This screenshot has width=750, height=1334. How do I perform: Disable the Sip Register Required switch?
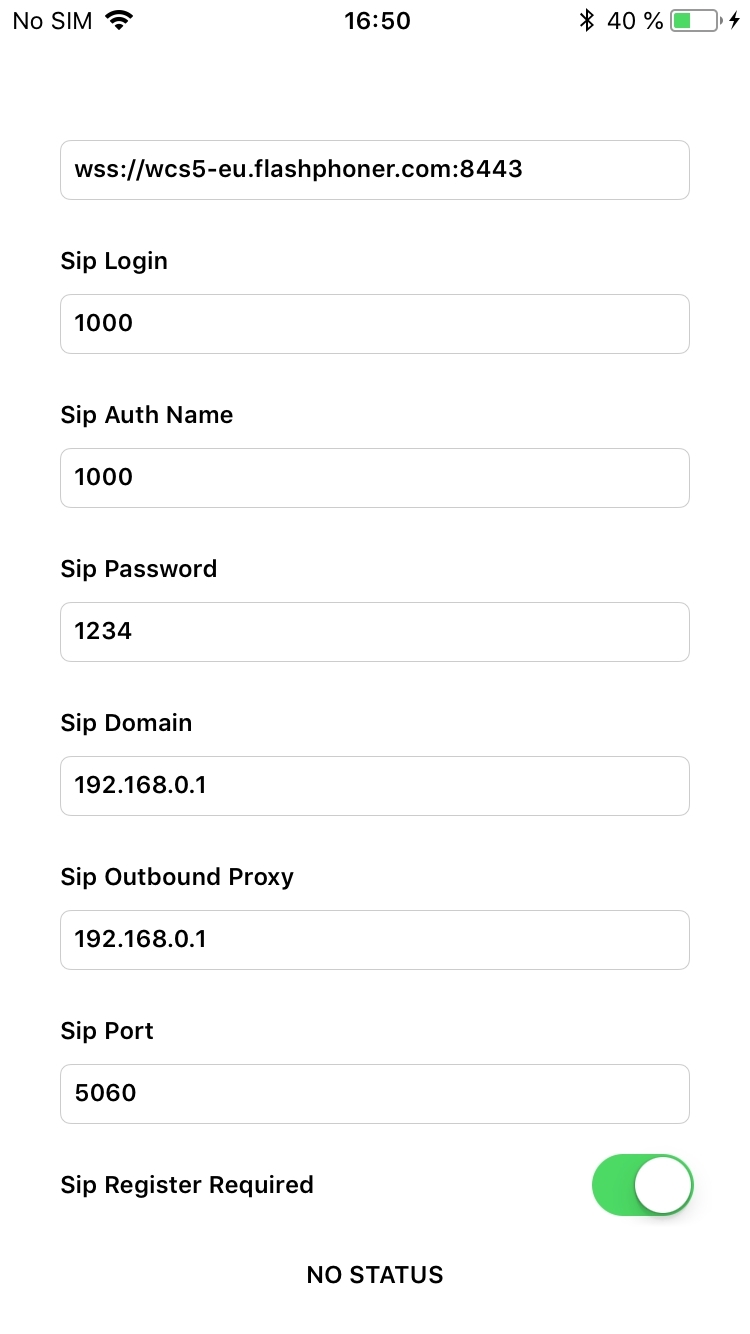click(x=642, y=1185)
